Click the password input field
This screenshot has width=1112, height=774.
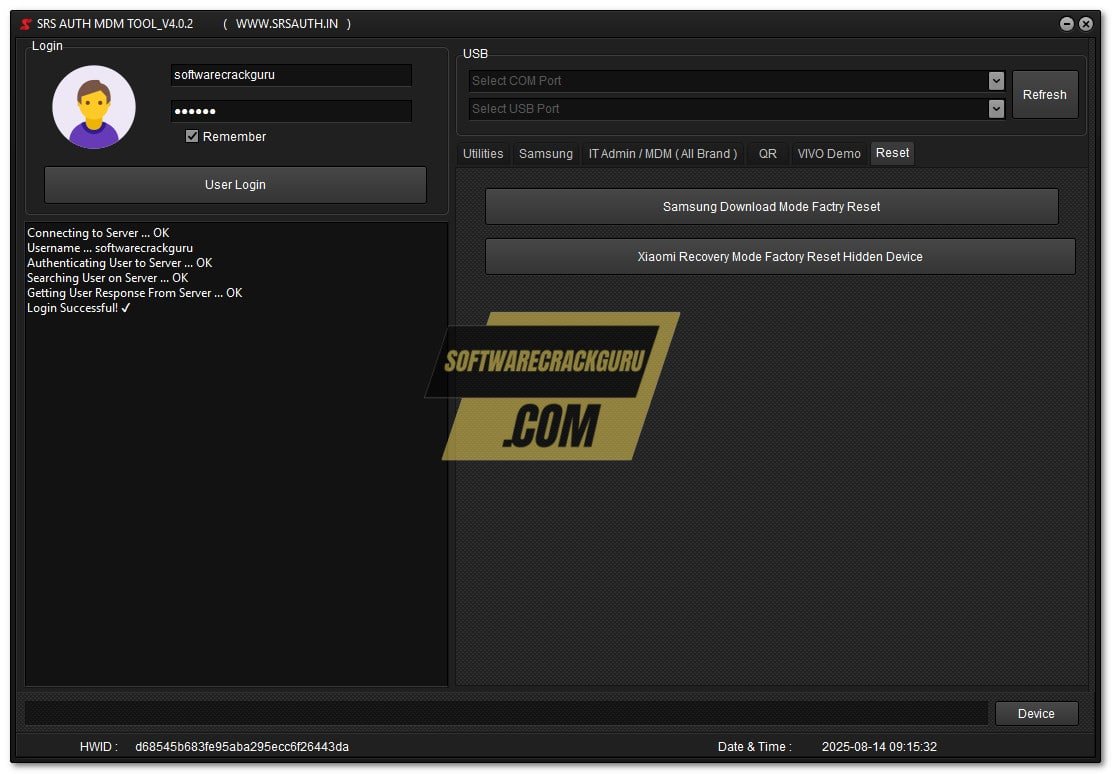tap(291, 110)
